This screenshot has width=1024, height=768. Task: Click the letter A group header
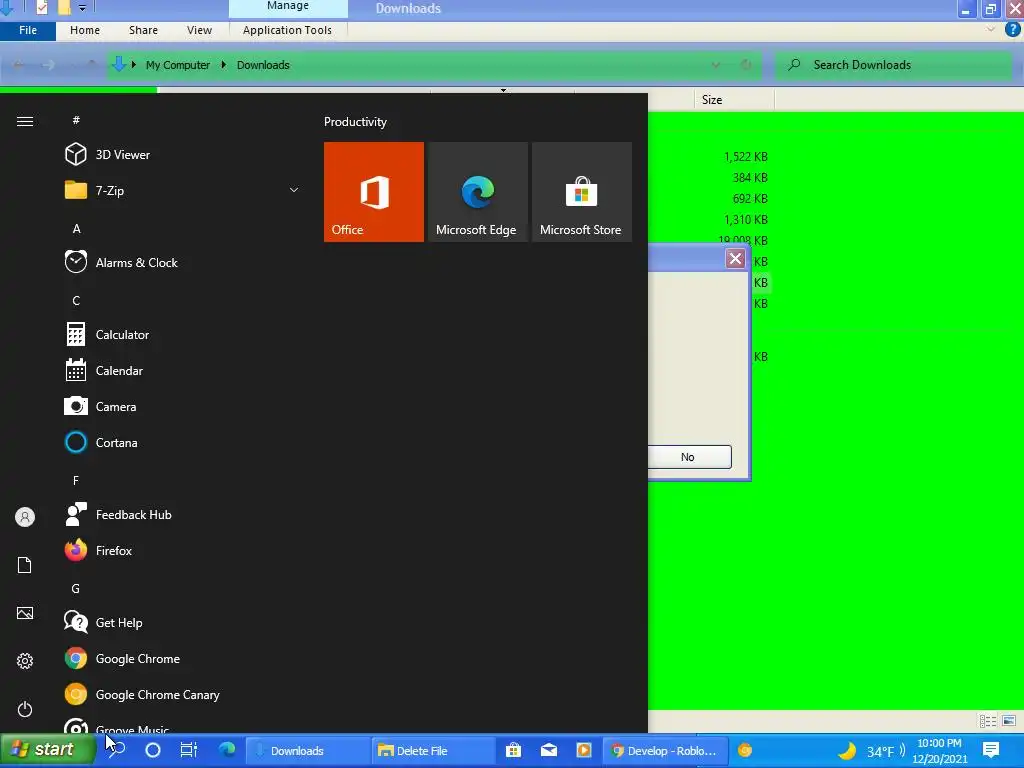point(76,229)
